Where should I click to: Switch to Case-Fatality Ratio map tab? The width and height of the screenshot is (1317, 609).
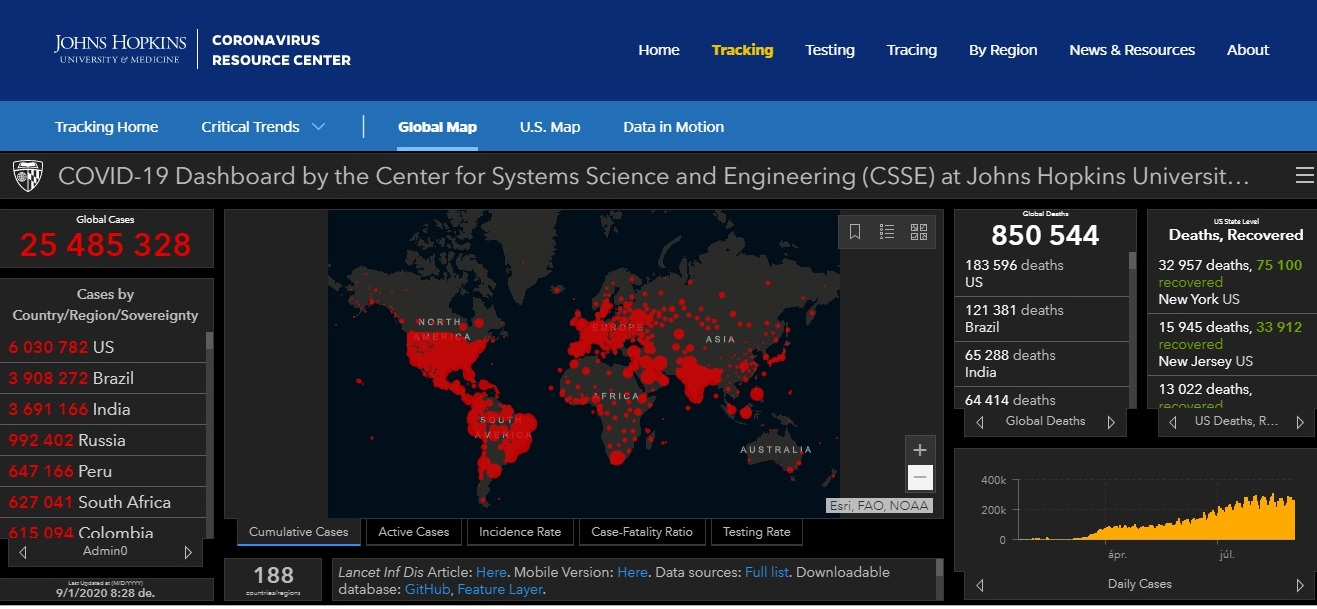click(643, 532)
